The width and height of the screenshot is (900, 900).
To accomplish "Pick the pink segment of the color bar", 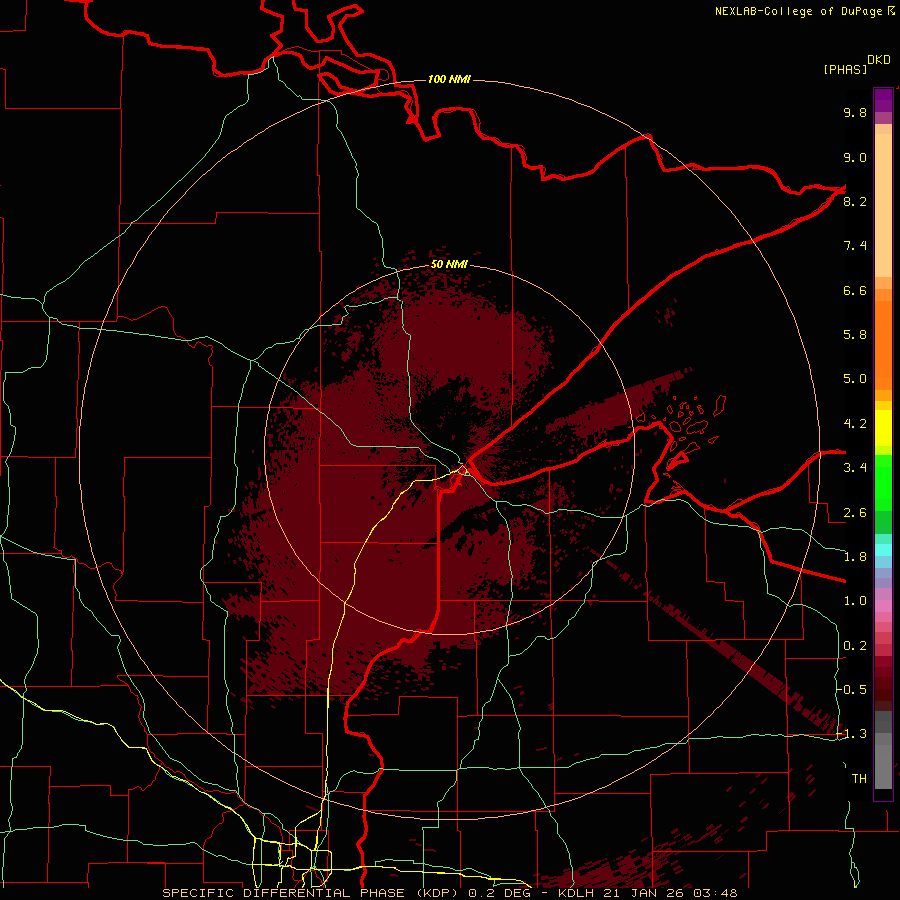I will pyautogui.click(x=883, y=606).
